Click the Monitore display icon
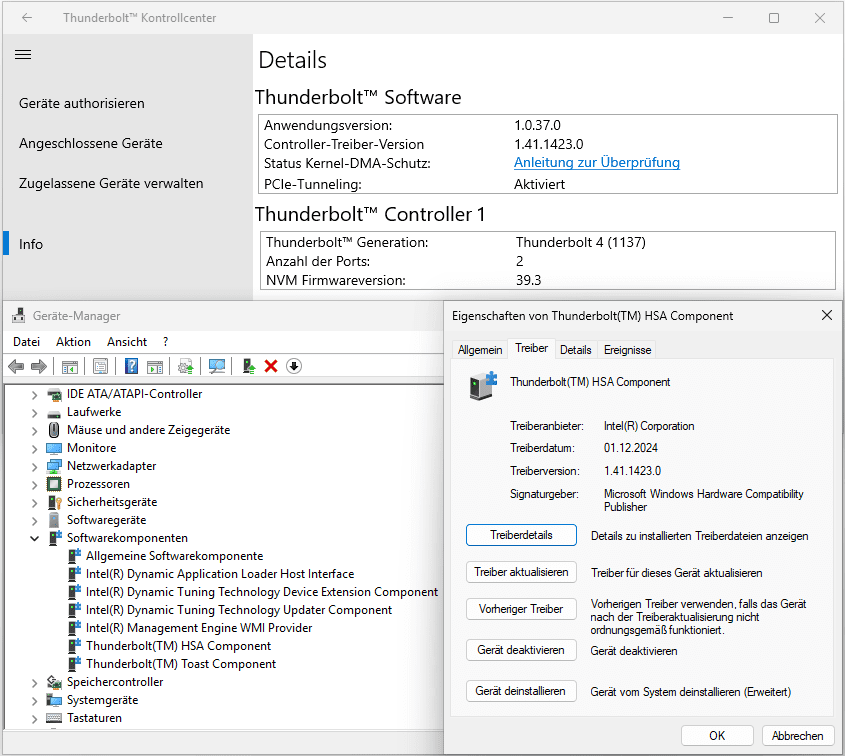 click(x=54, y=448)
